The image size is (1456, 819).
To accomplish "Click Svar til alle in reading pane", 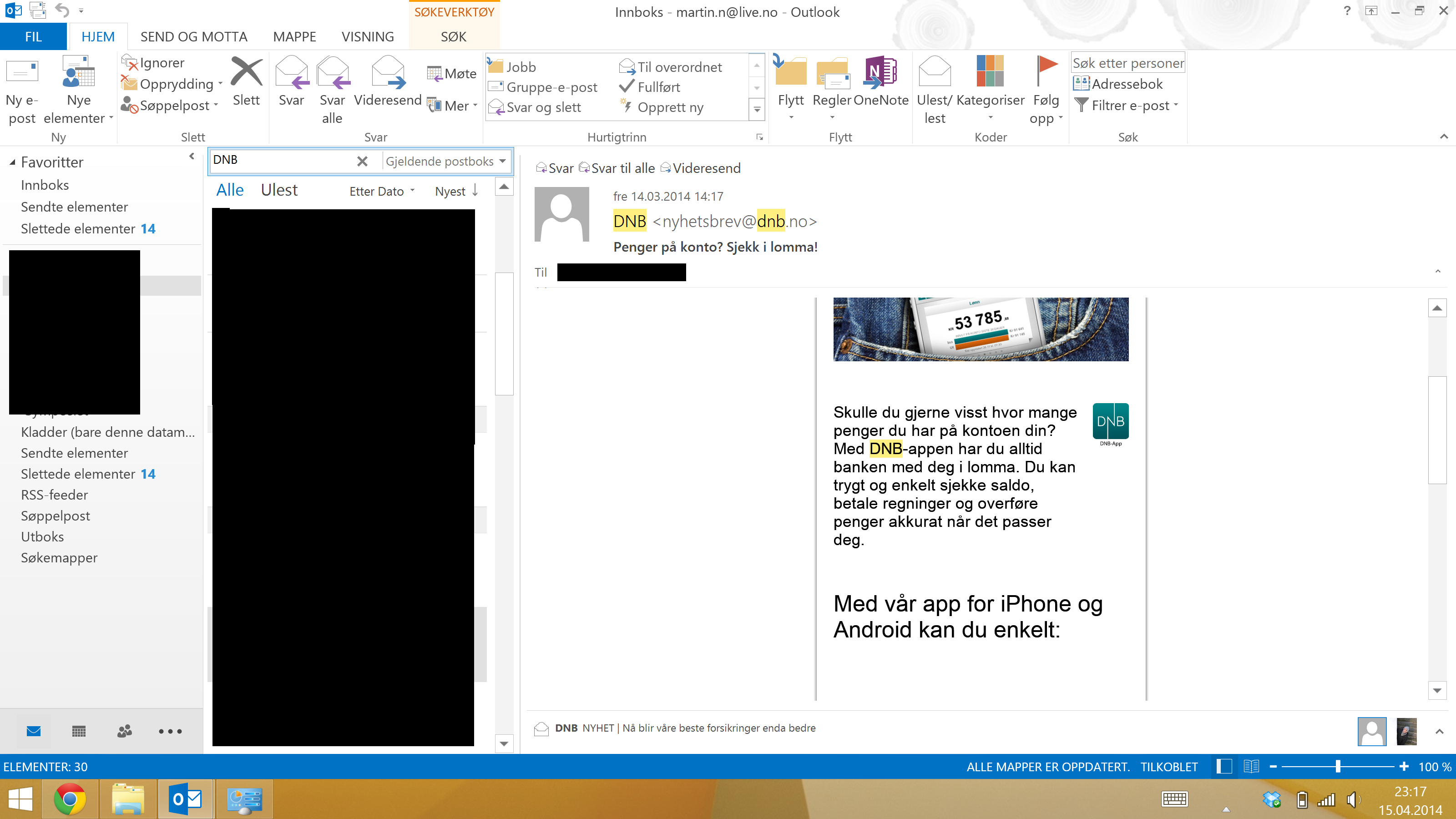I will (x=617, y=168).
